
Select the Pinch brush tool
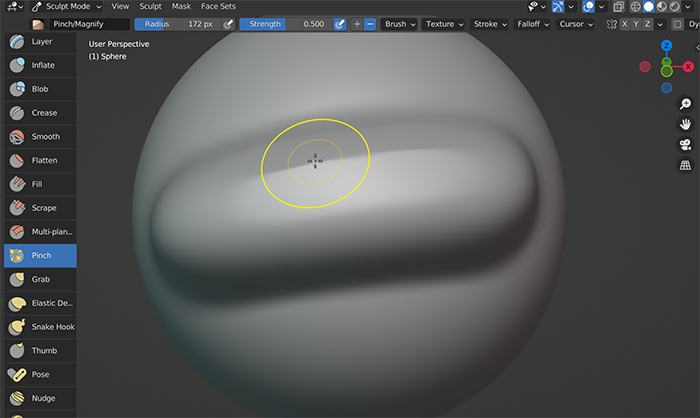point(40,255)
